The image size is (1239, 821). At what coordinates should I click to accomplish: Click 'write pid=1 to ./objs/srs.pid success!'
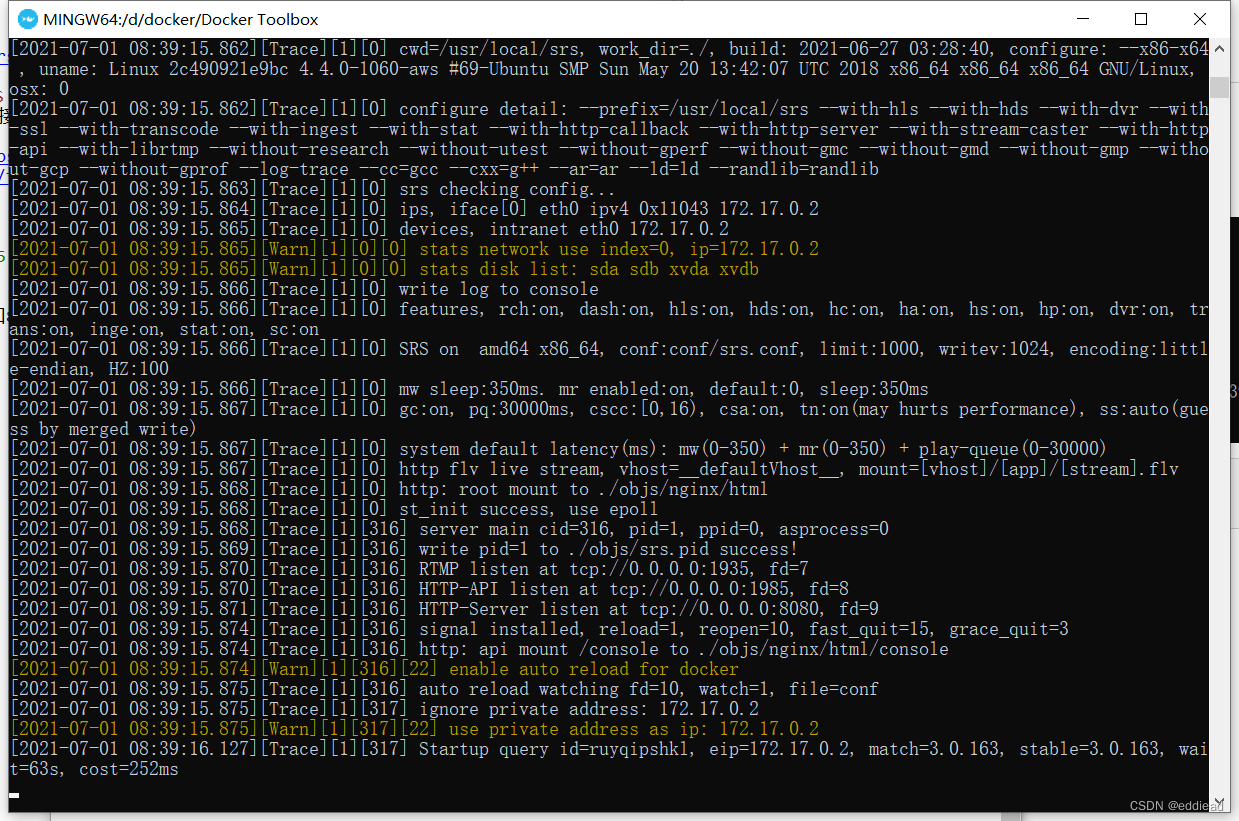coord(404,549)
